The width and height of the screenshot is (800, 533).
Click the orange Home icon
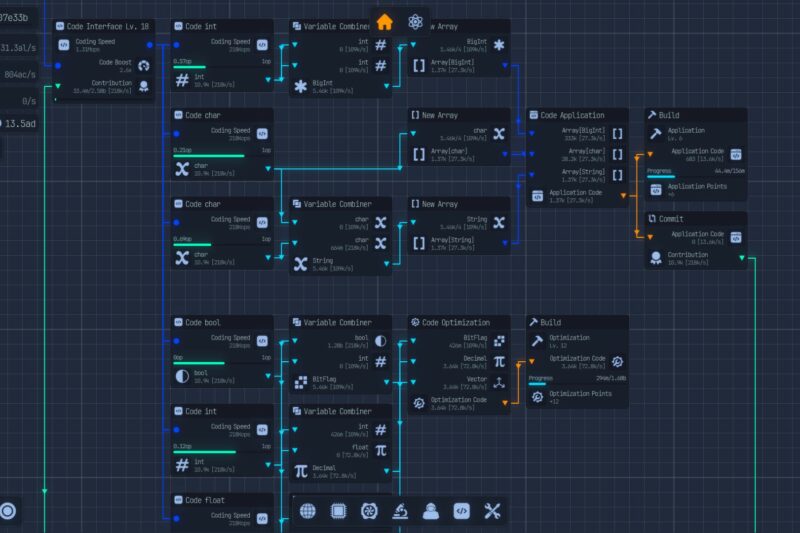385,22
